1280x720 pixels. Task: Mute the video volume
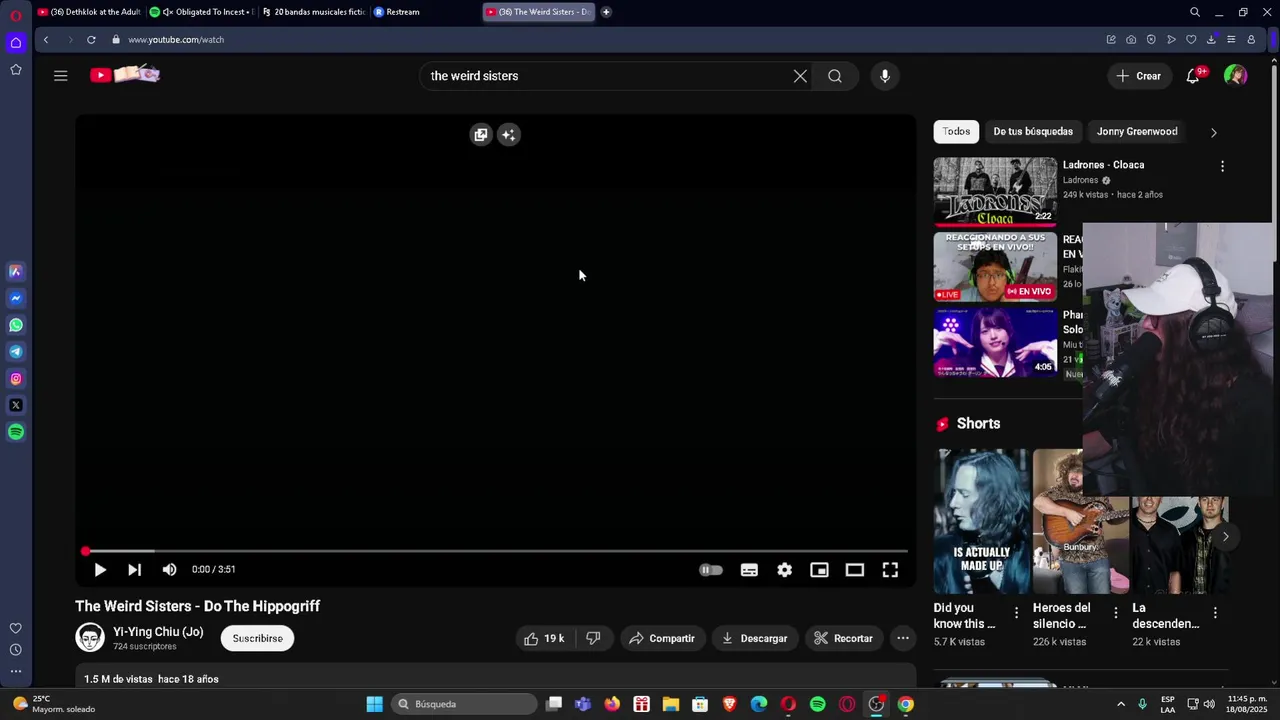169,570
